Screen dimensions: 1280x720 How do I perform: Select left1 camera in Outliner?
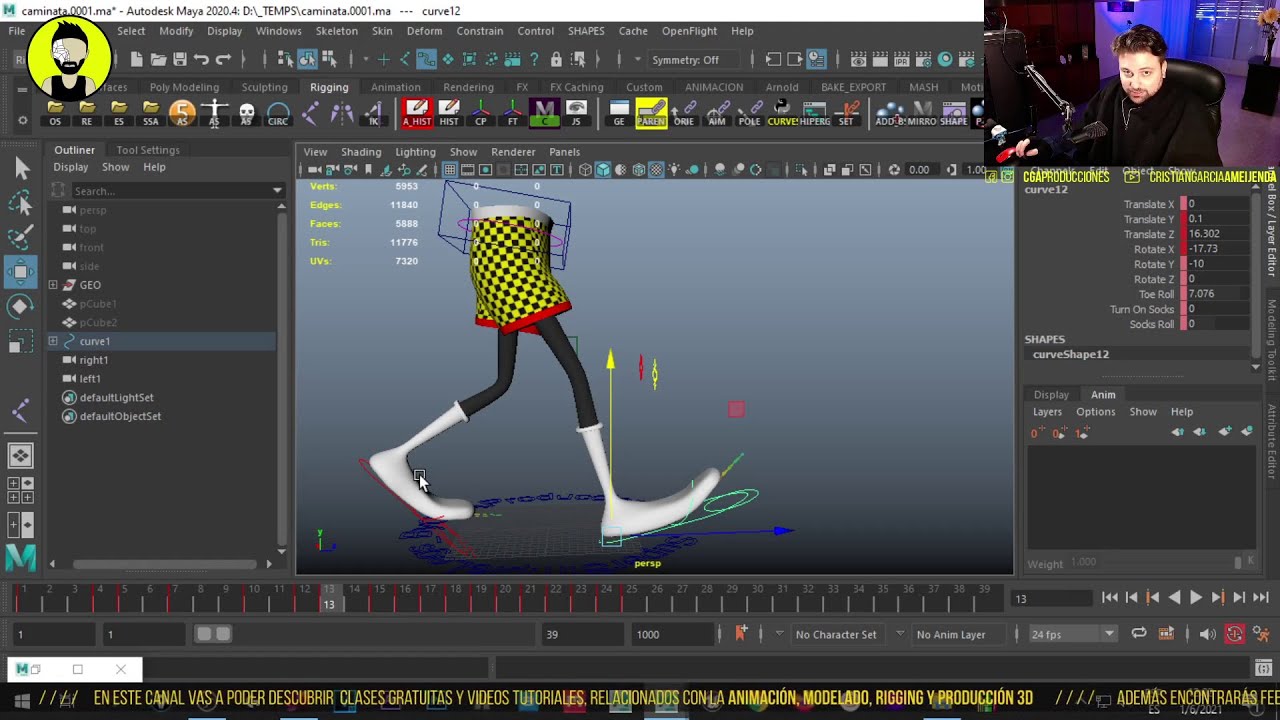90,379
